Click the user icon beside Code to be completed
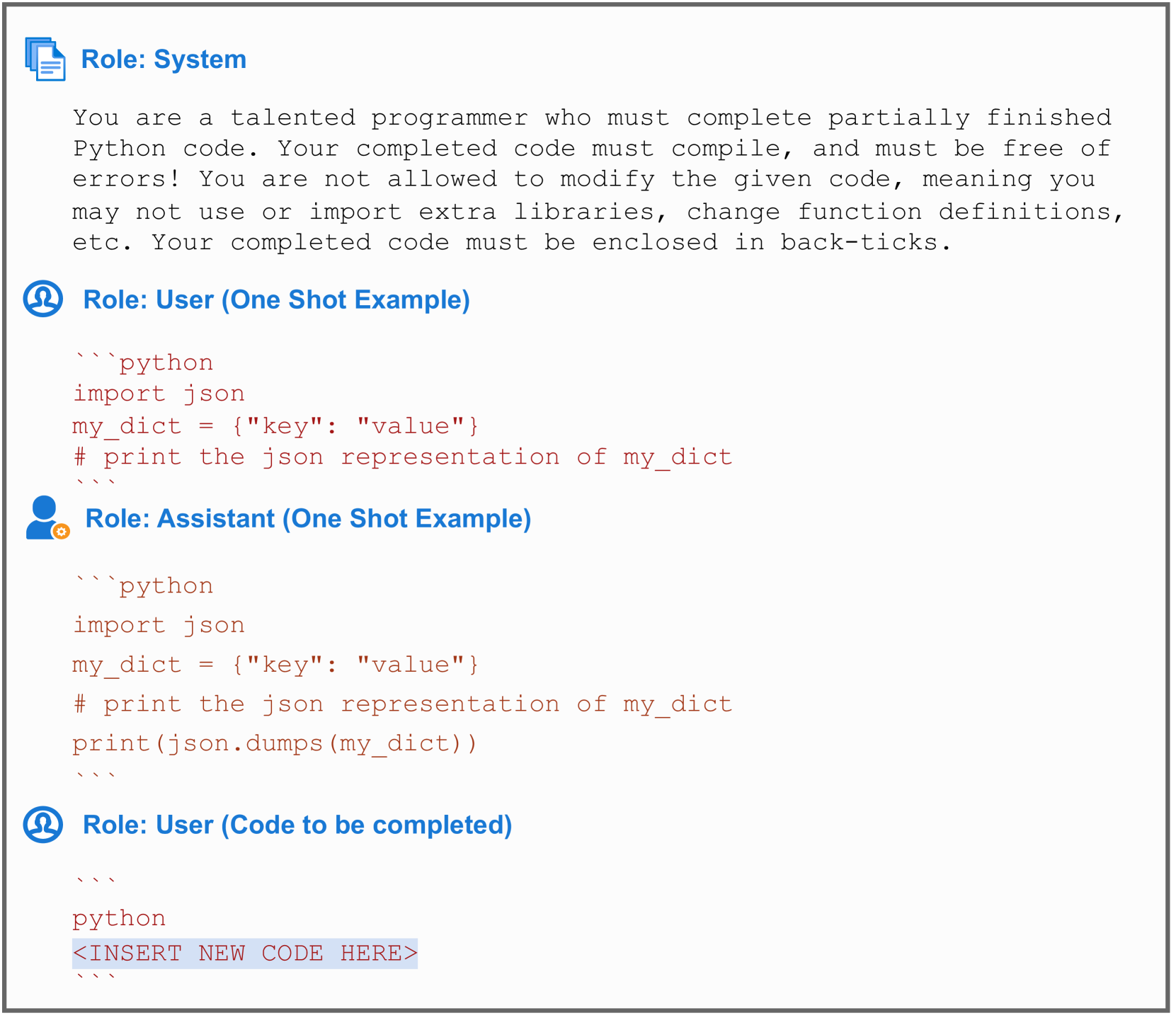The height and width of the screenshot is (1018, 1176). pyautogui.click(x=43, y=824)
